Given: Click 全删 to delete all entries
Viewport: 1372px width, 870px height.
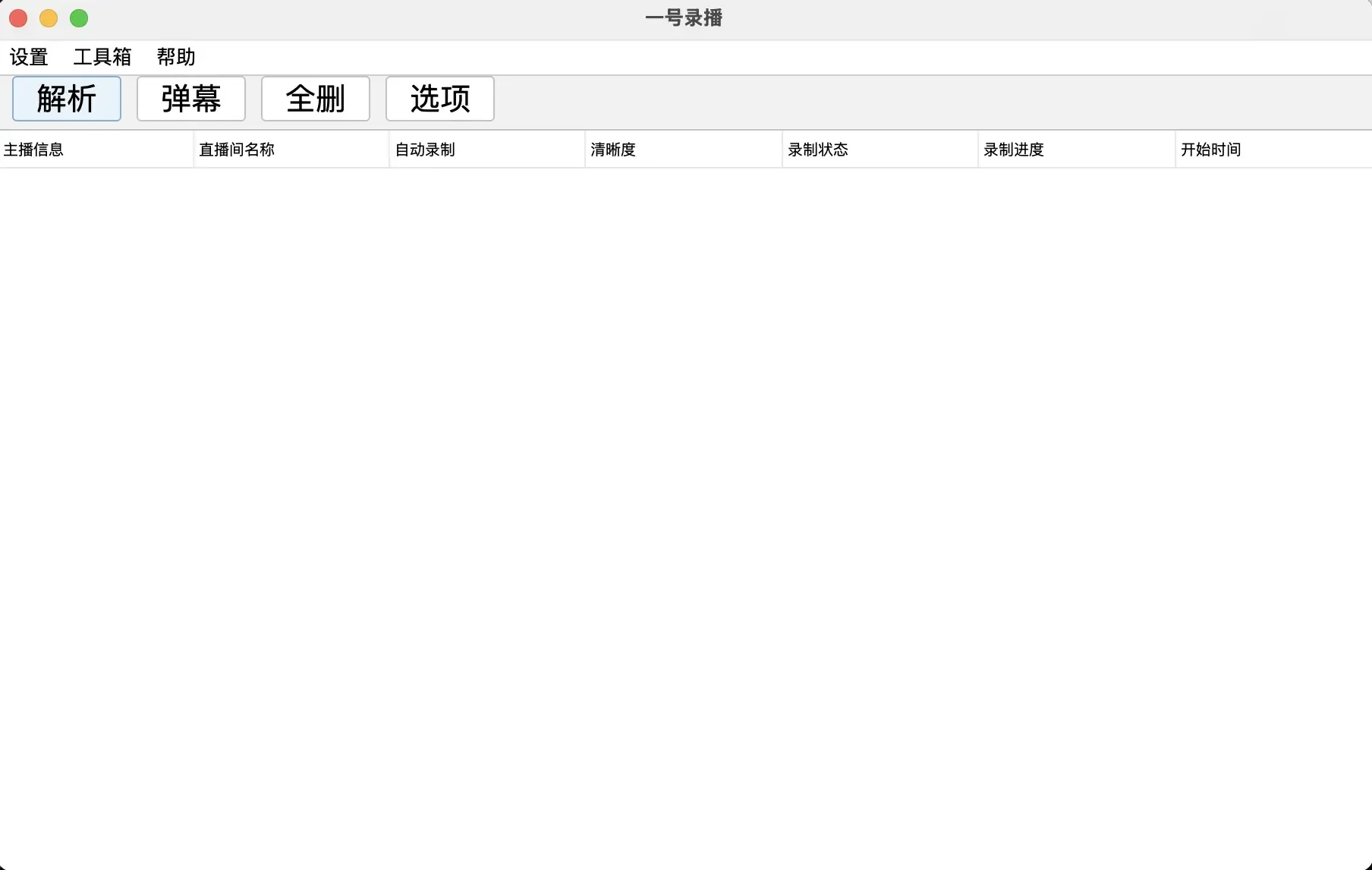Looking at the screenshot, I should point(315,99).
